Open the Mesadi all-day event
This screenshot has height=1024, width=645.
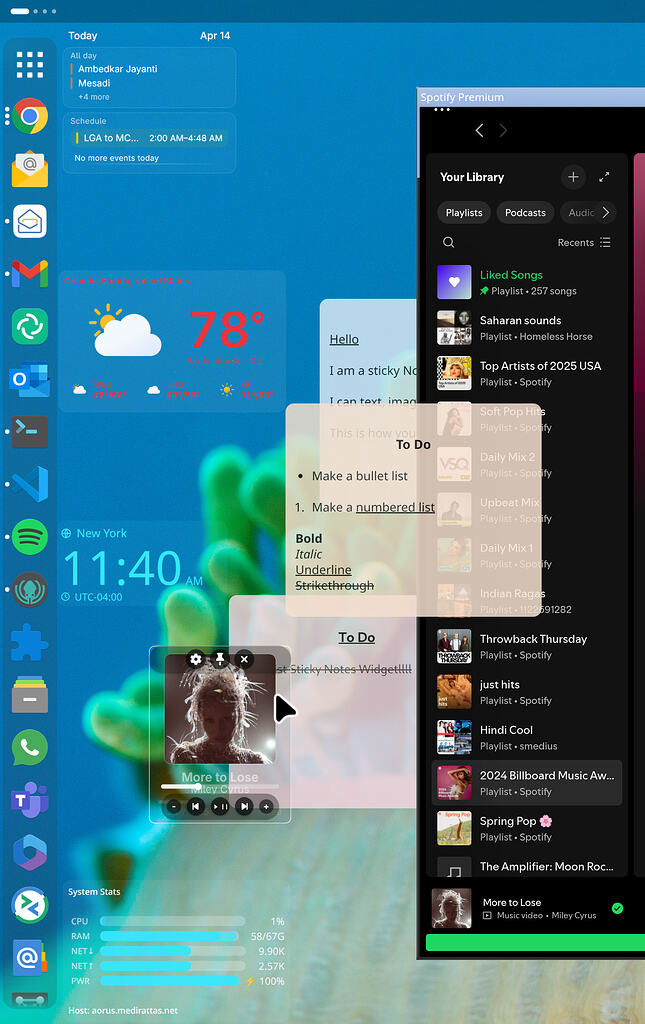pos(94,83)
